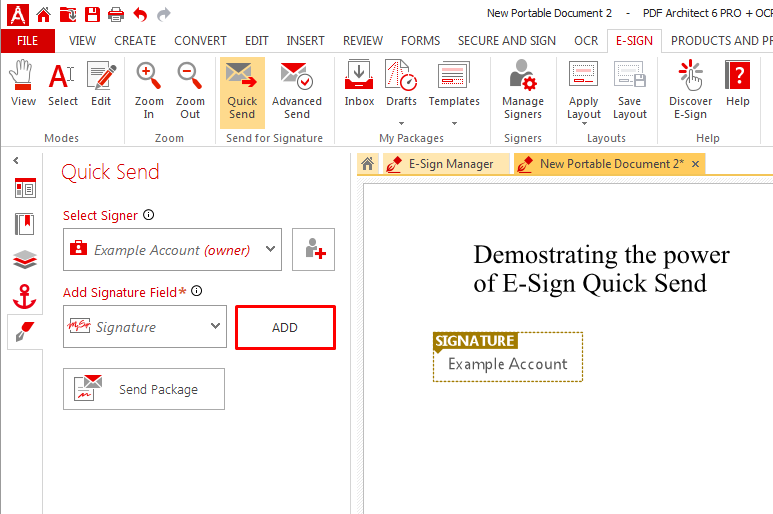Show info tooltip beside Add Signature Field
This screenshot has height=514, width=773.
point(197,291)
